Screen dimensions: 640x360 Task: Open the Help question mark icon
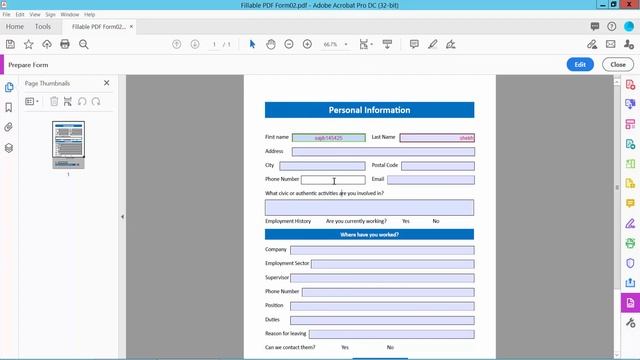tap(611, 27)
